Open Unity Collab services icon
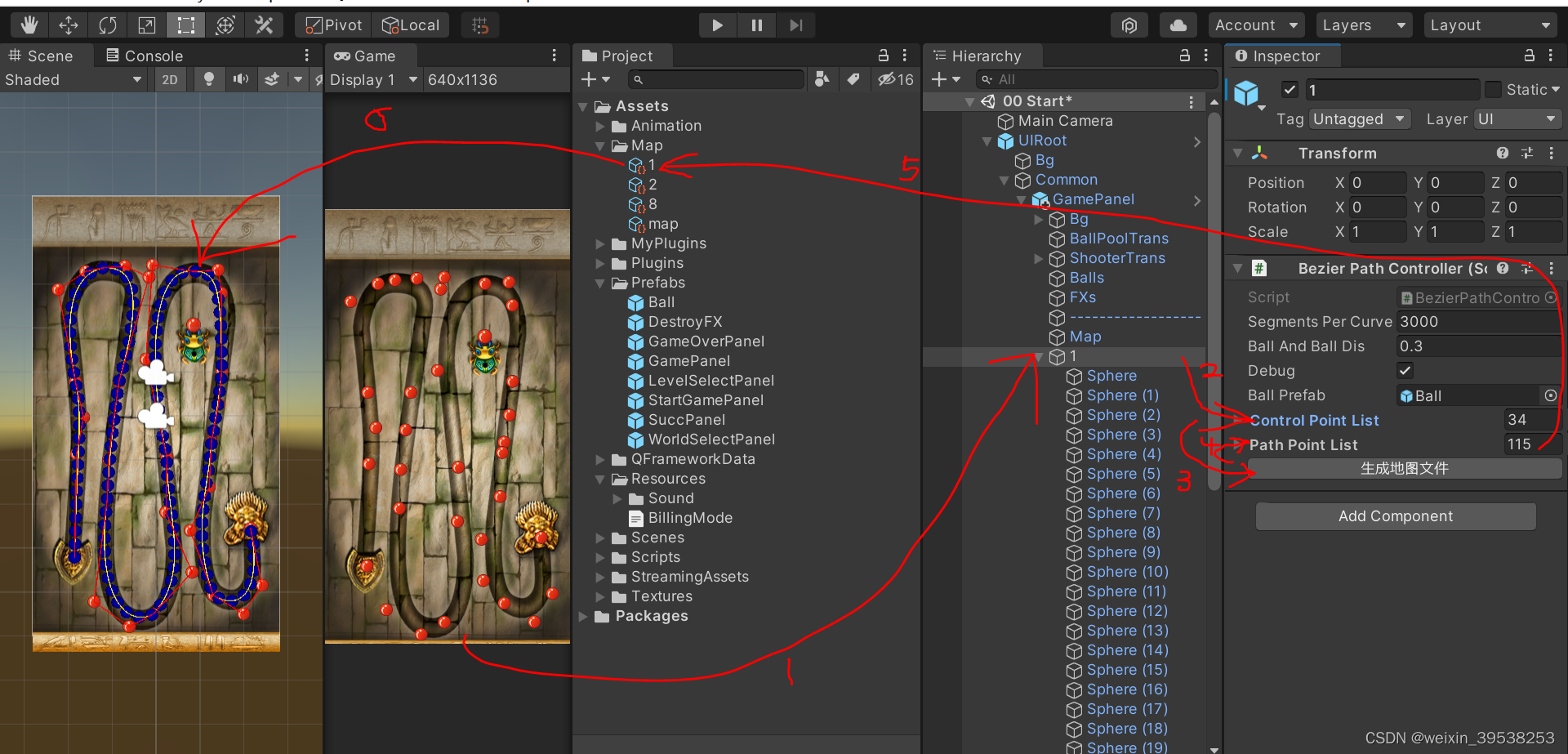 coord(1129,25)
